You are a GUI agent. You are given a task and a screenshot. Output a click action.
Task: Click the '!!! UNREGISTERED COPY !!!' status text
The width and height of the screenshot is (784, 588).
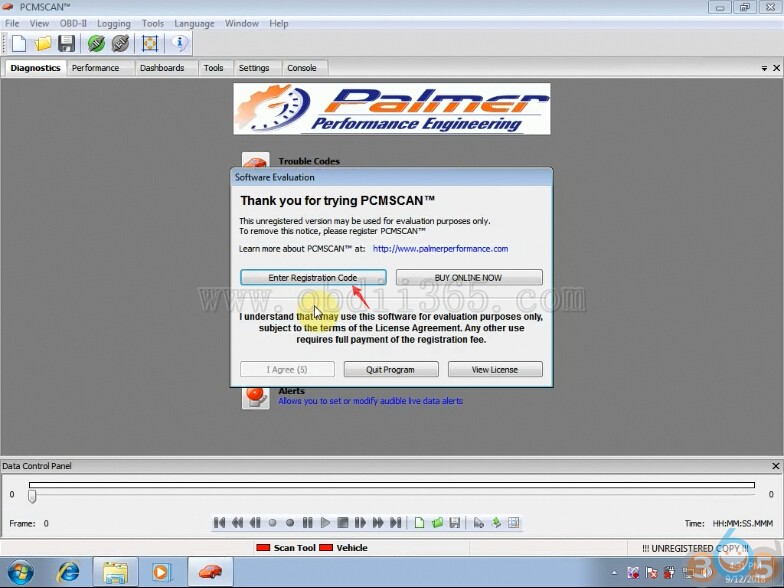pyautogui.click(x=696, y=548)
